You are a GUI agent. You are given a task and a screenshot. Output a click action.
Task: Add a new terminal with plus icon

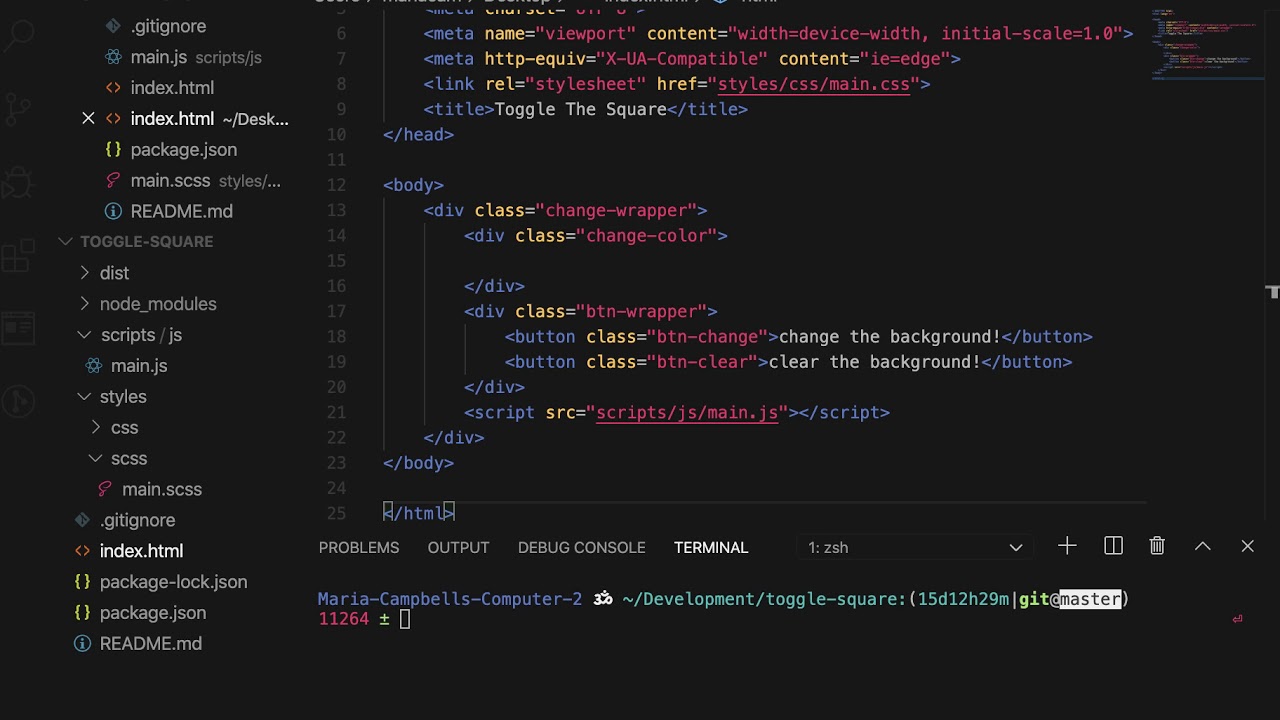[x=1067, y=546]
